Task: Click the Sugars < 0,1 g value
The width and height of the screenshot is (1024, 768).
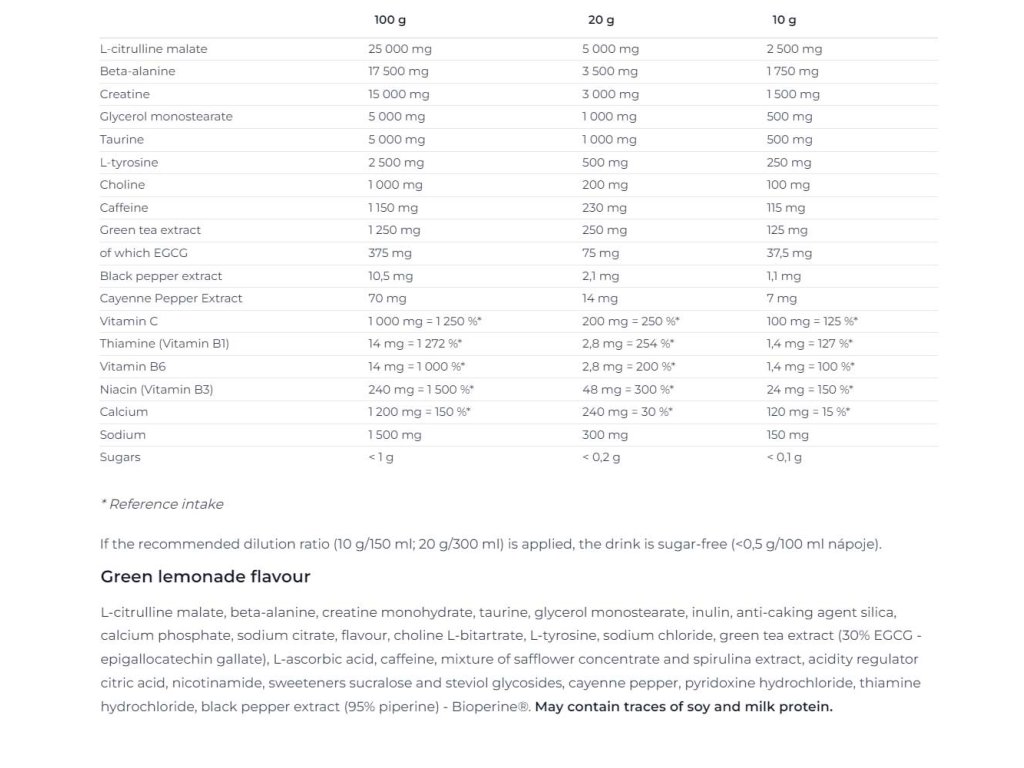Action: (x=784, y=458)
